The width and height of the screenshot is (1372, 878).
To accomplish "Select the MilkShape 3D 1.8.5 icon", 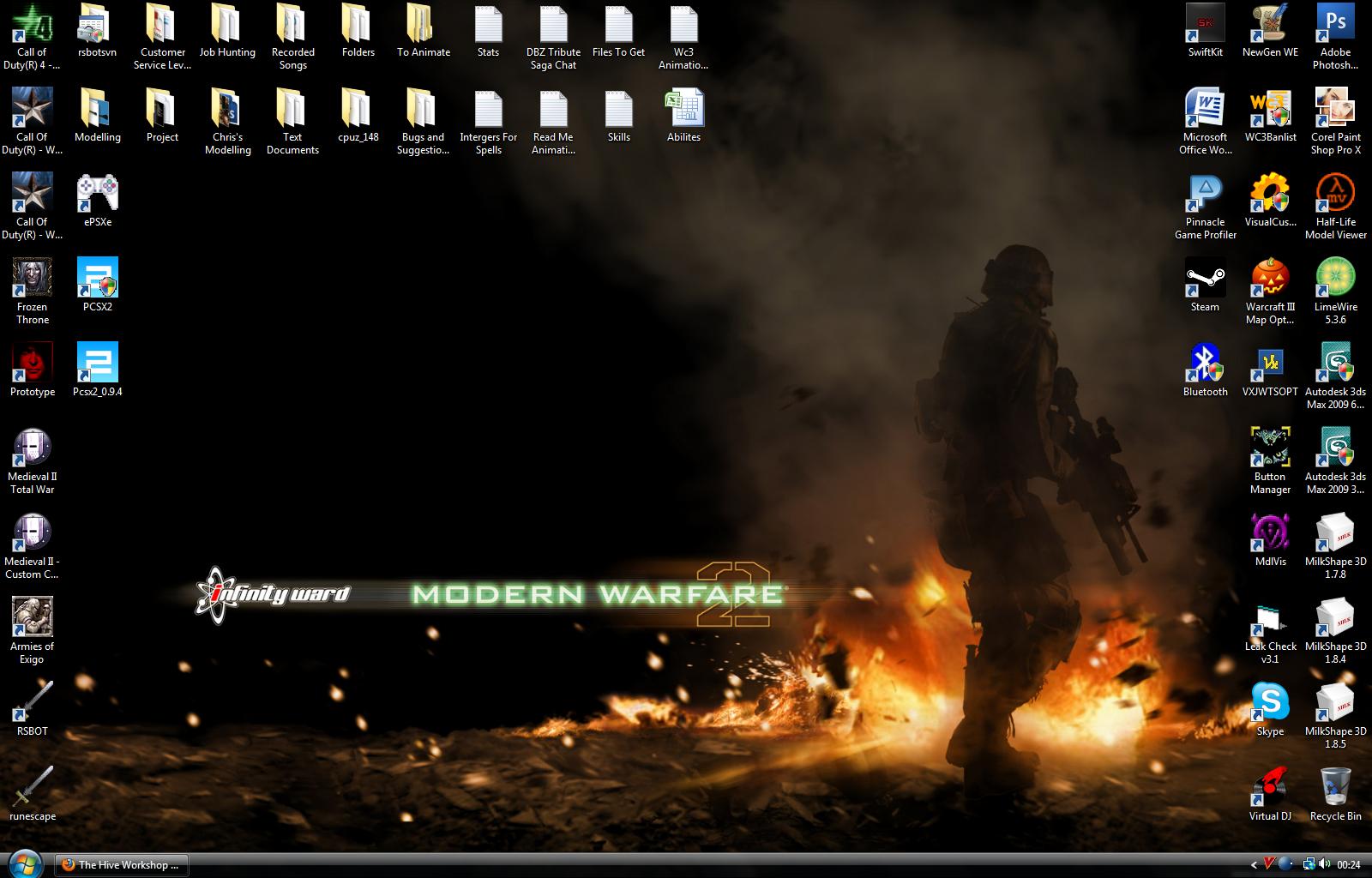I will click(x=1335, y=716).
